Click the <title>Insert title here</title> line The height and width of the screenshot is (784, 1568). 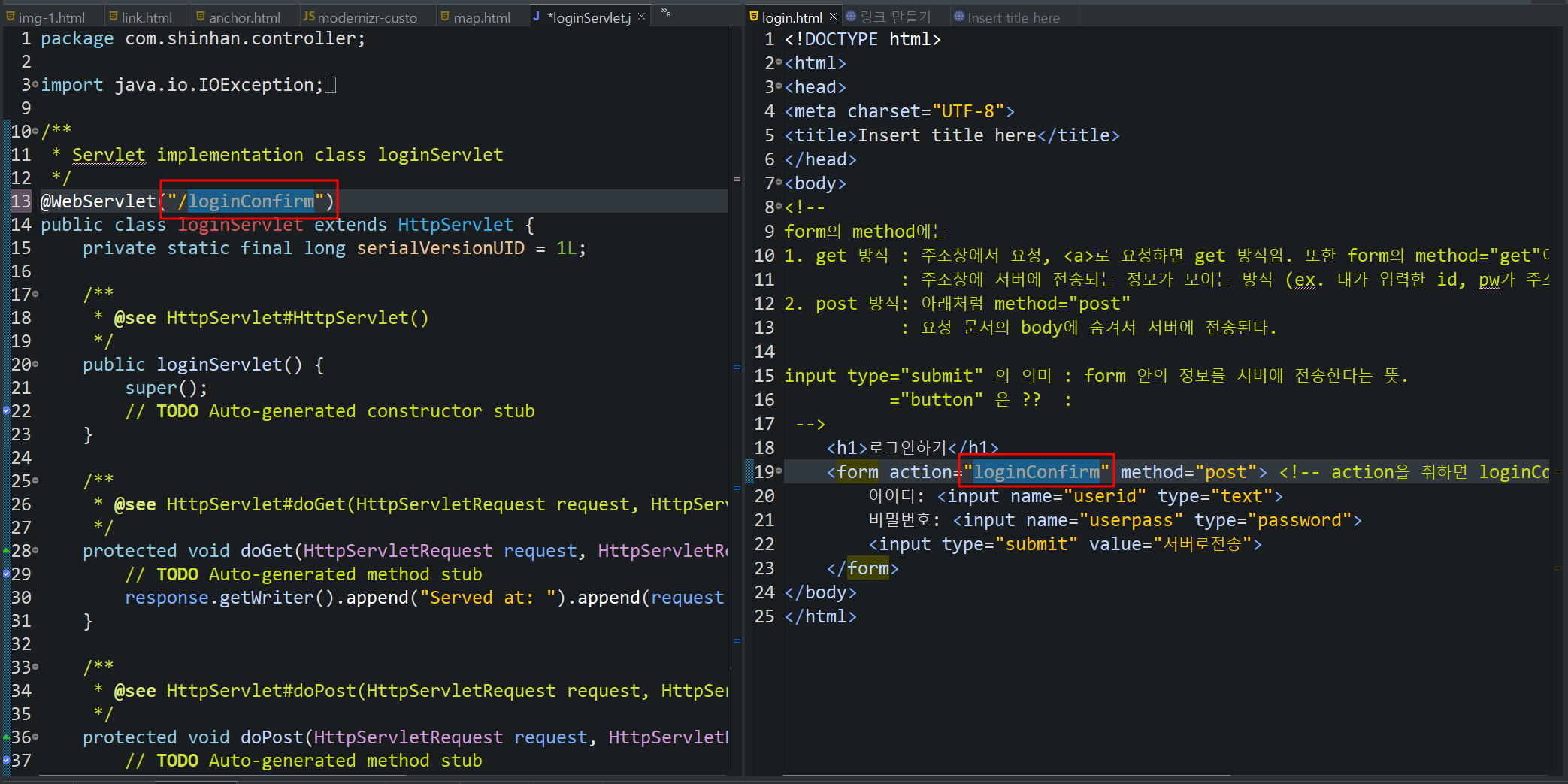(952, 135)
